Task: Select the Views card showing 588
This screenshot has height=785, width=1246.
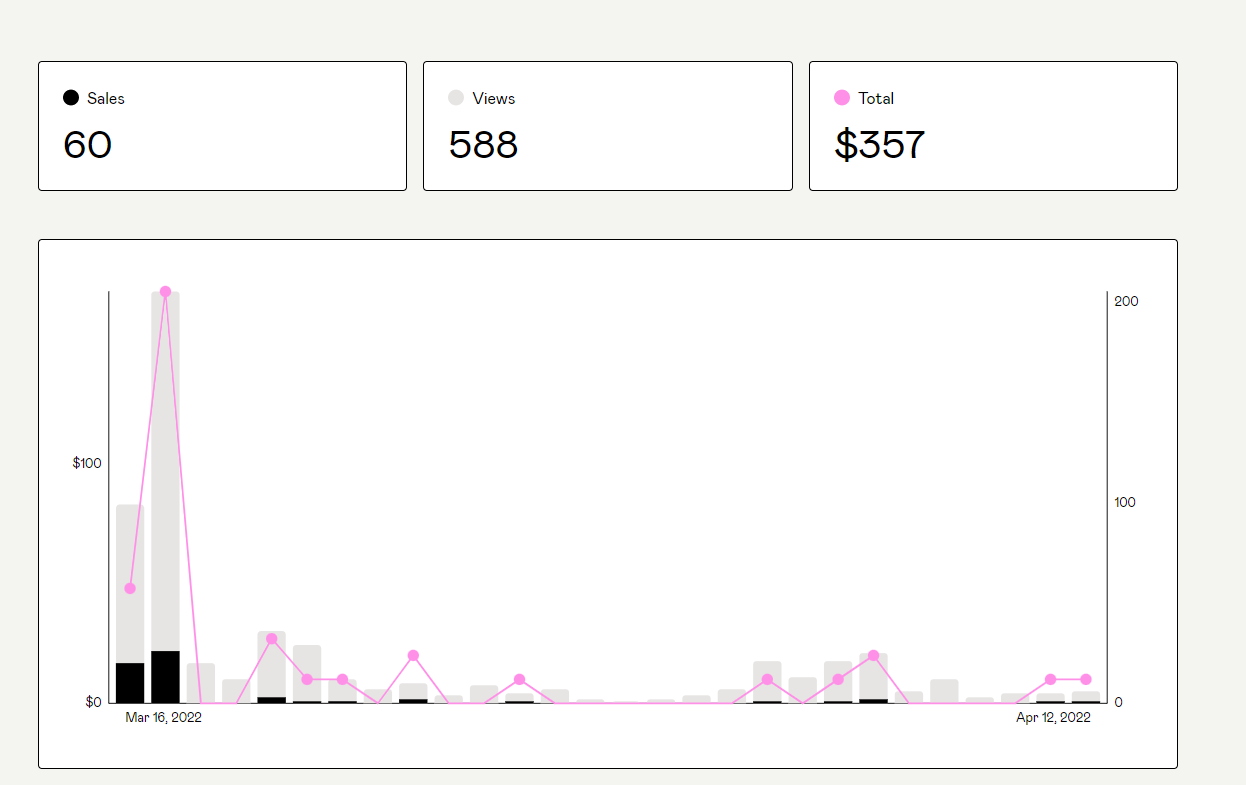Action: pyautogui.click(x=607, y=126)
